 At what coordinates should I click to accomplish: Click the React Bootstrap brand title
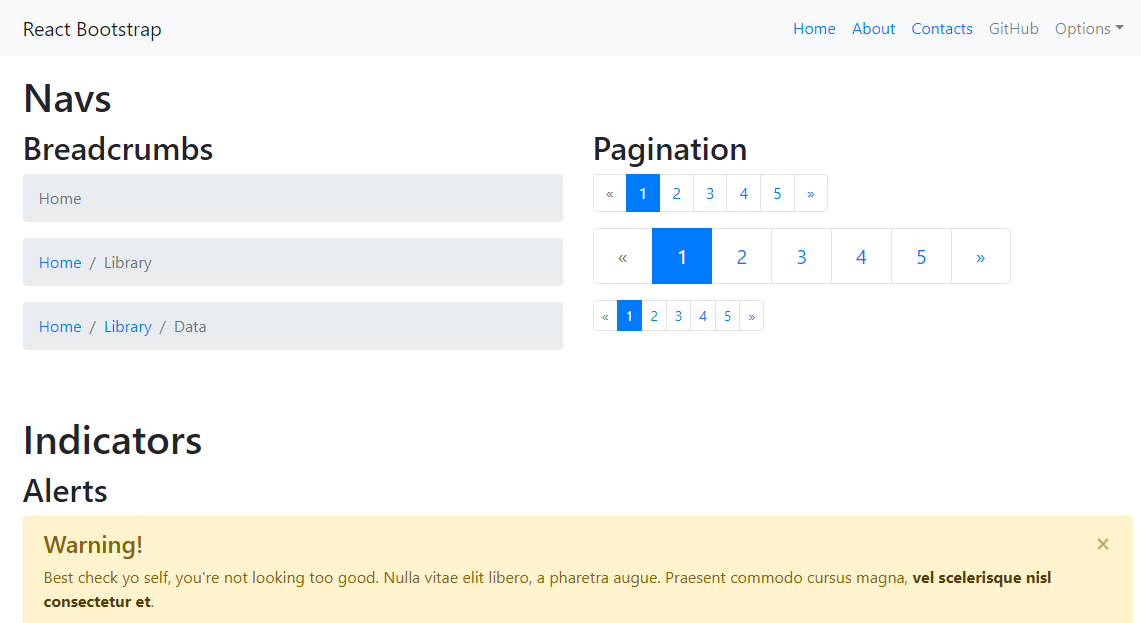(92, 29)
